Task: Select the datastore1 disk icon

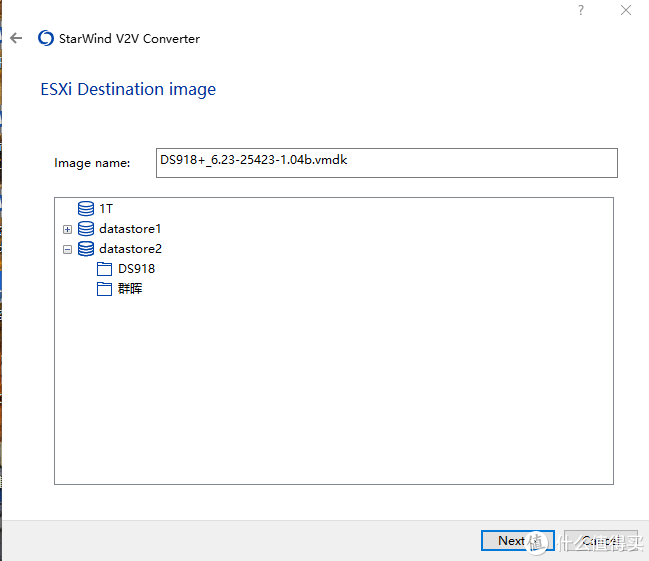Action: (x=86, y=229)
